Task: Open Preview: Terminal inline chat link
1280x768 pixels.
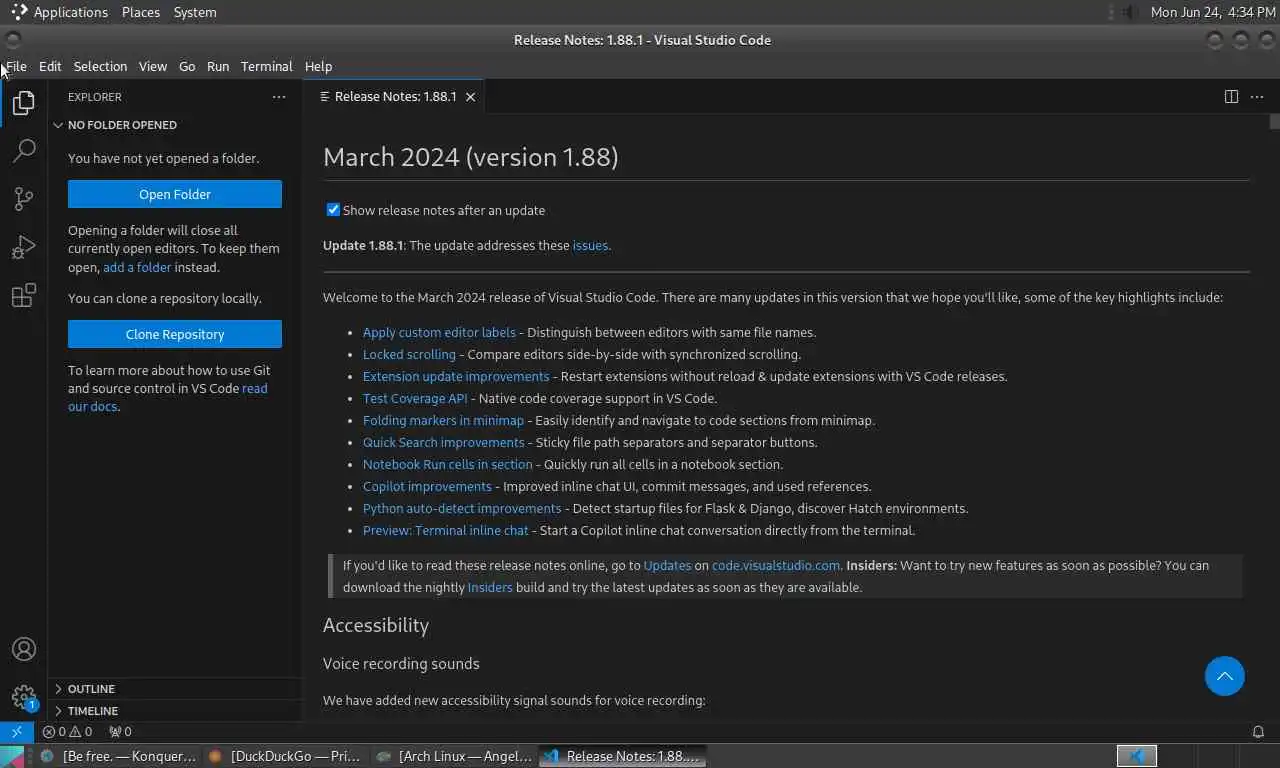Action: tap(445, 530)
